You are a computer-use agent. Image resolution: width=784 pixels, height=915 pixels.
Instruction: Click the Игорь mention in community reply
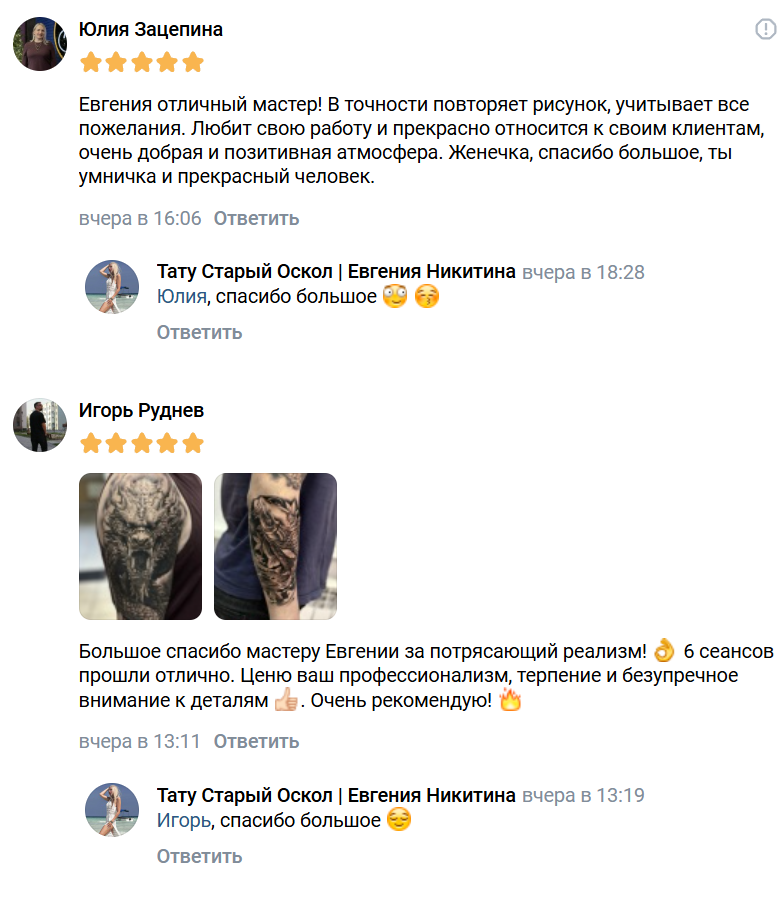[184, 820]
